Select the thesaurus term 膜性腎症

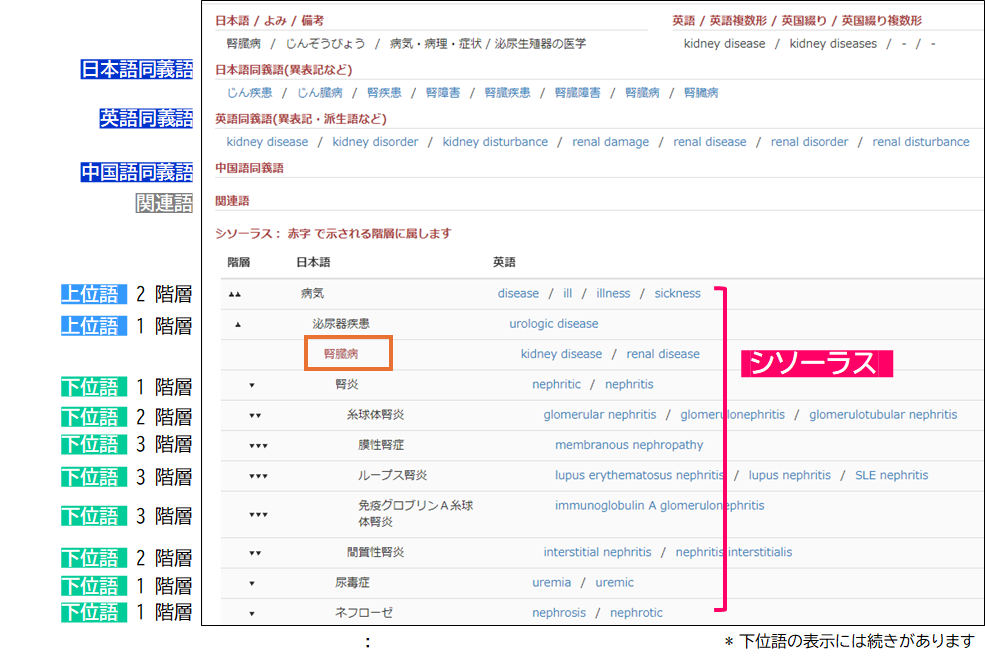381,445
